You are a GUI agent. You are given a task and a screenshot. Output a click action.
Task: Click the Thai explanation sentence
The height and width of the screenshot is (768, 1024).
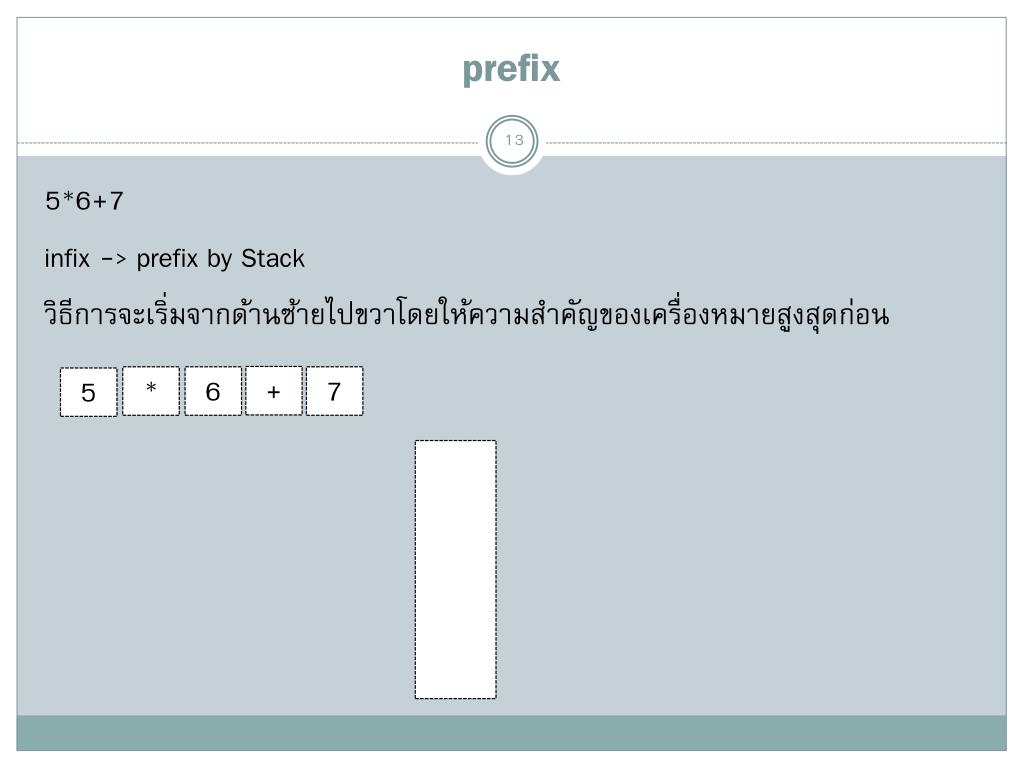(x=466, y=314)
